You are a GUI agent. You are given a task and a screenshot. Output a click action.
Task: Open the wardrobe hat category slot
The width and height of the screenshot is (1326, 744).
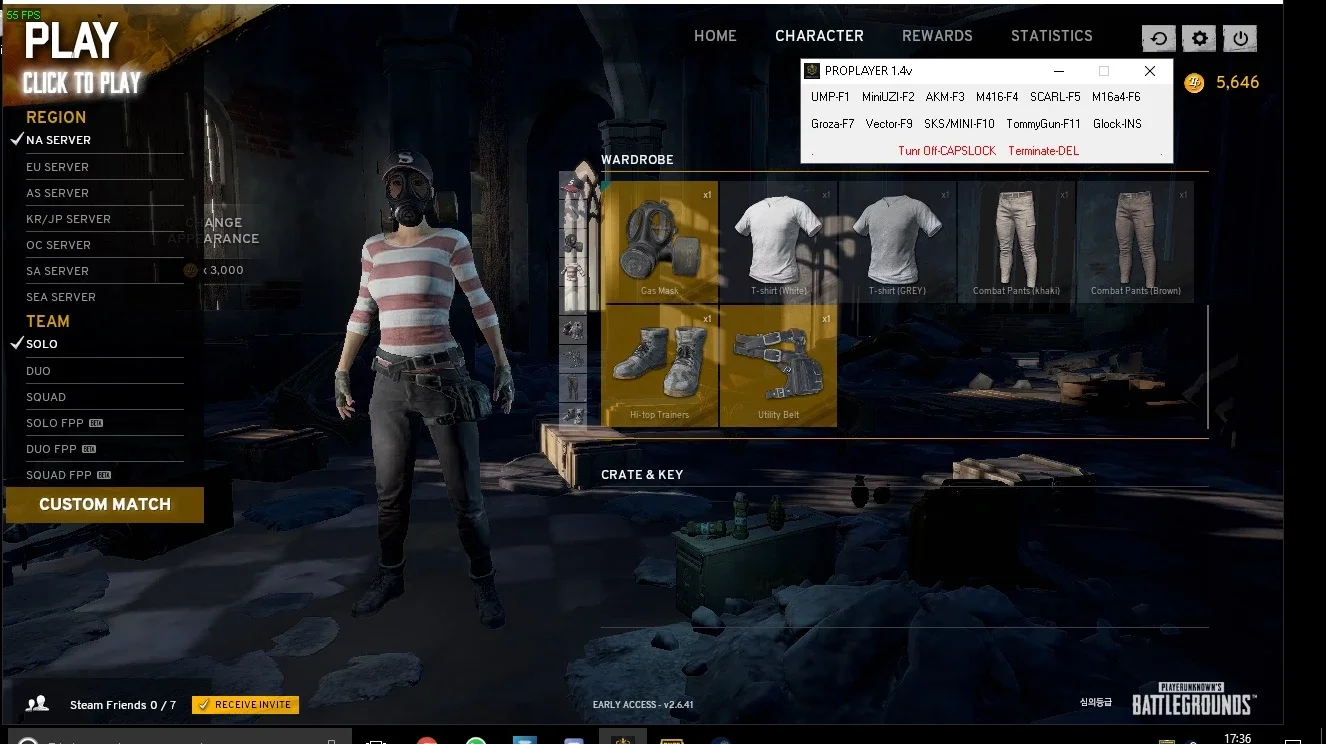573,186
